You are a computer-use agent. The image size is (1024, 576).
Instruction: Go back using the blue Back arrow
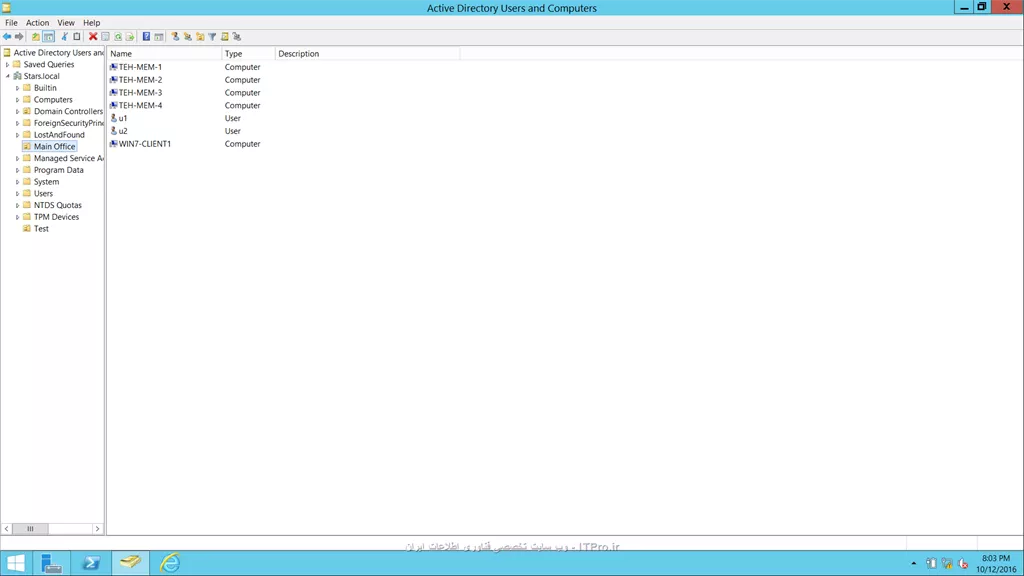7,37
